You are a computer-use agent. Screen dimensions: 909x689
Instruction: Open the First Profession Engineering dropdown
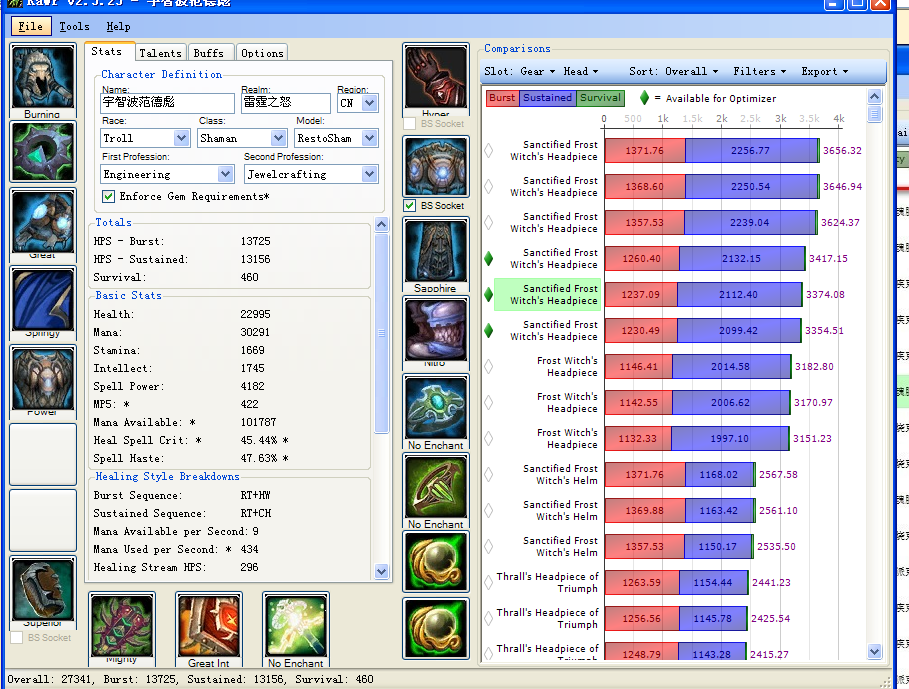(x=225, y=174)
